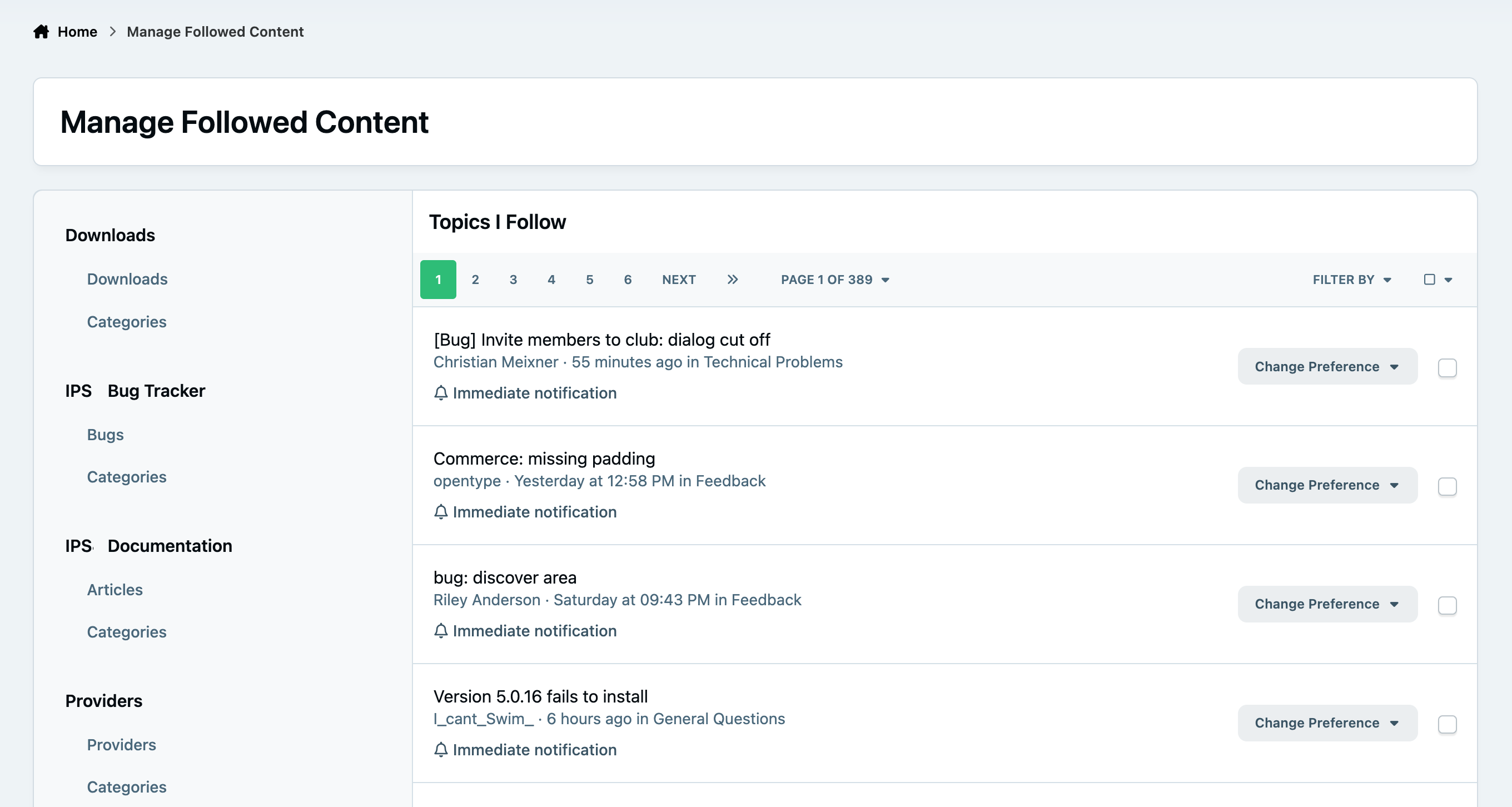Image resolution: width=1512 pixels, height=807 pixels.
Task: Open Feedback forum link on Commerce topic
Action: (731, 481)
